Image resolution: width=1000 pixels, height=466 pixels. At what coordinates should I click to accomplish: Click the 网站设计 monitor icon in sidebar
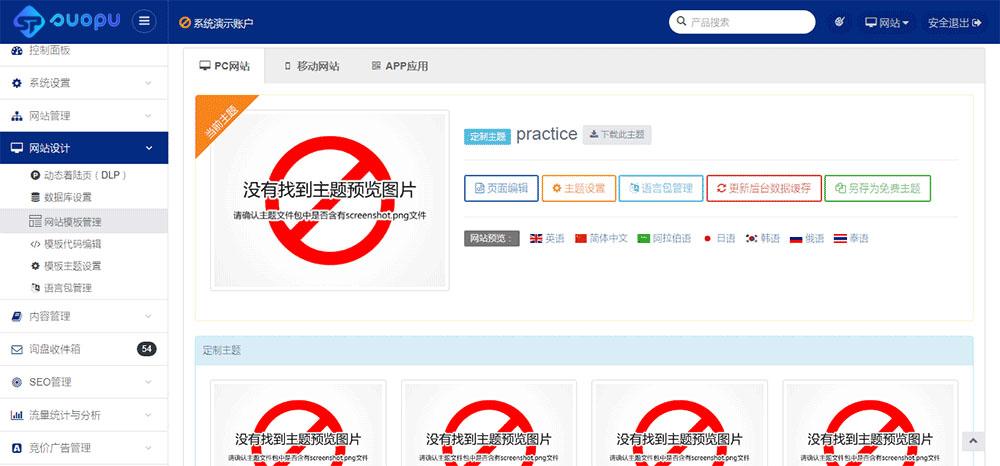click(17, 148)
